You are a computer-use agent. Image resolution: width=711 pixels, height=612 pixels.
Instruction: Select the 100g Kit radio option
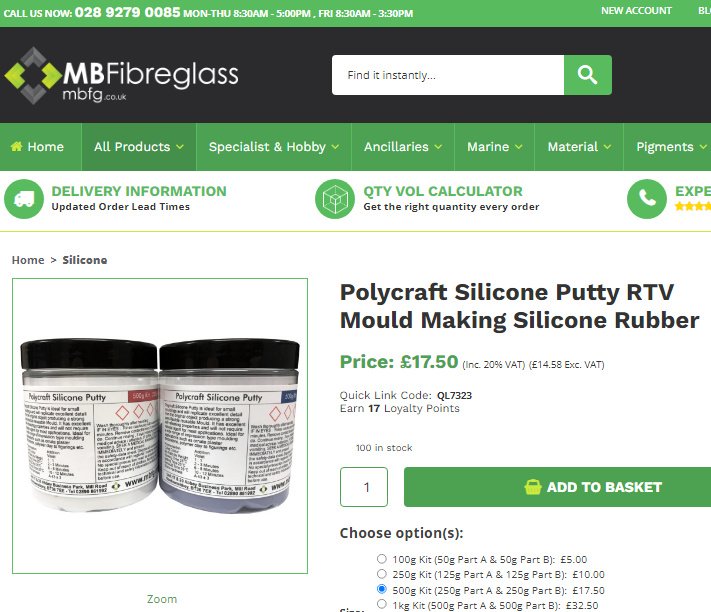pyautogui.click(x=382, y=559)
